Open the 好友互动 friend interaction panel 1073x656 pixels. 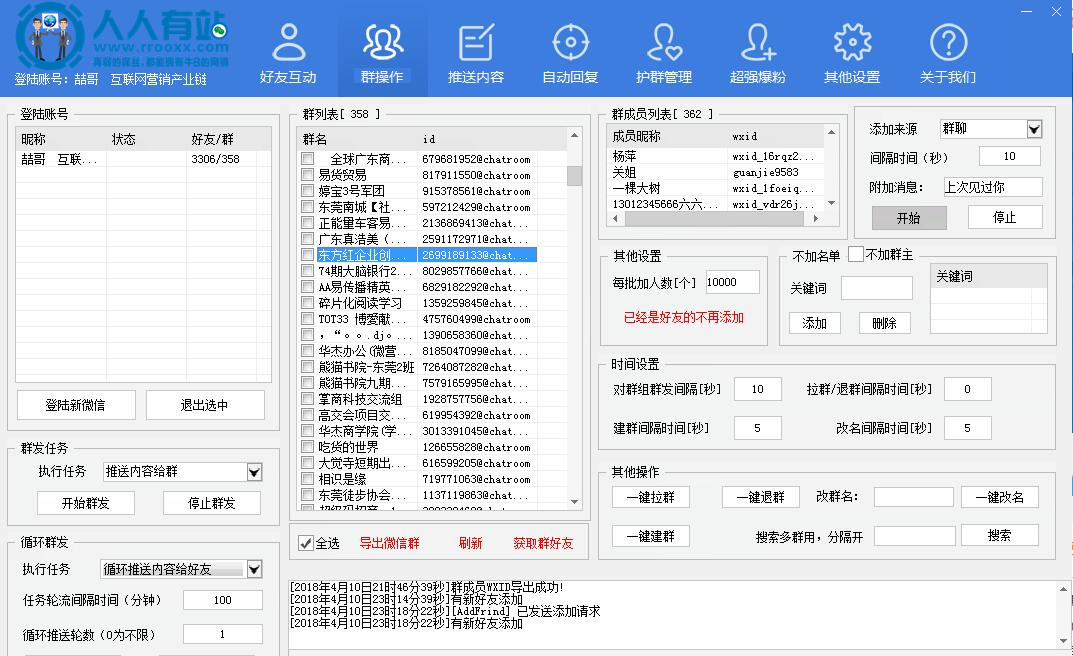(289, 52)
